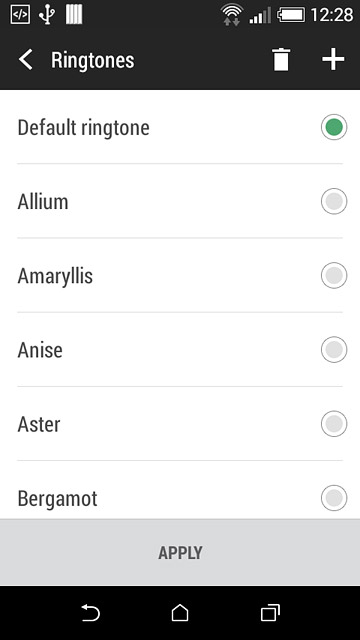Viewport: 360px width, 640px height.
Task: Add a new ringtone with plus icon
Action: click(333, 60)
